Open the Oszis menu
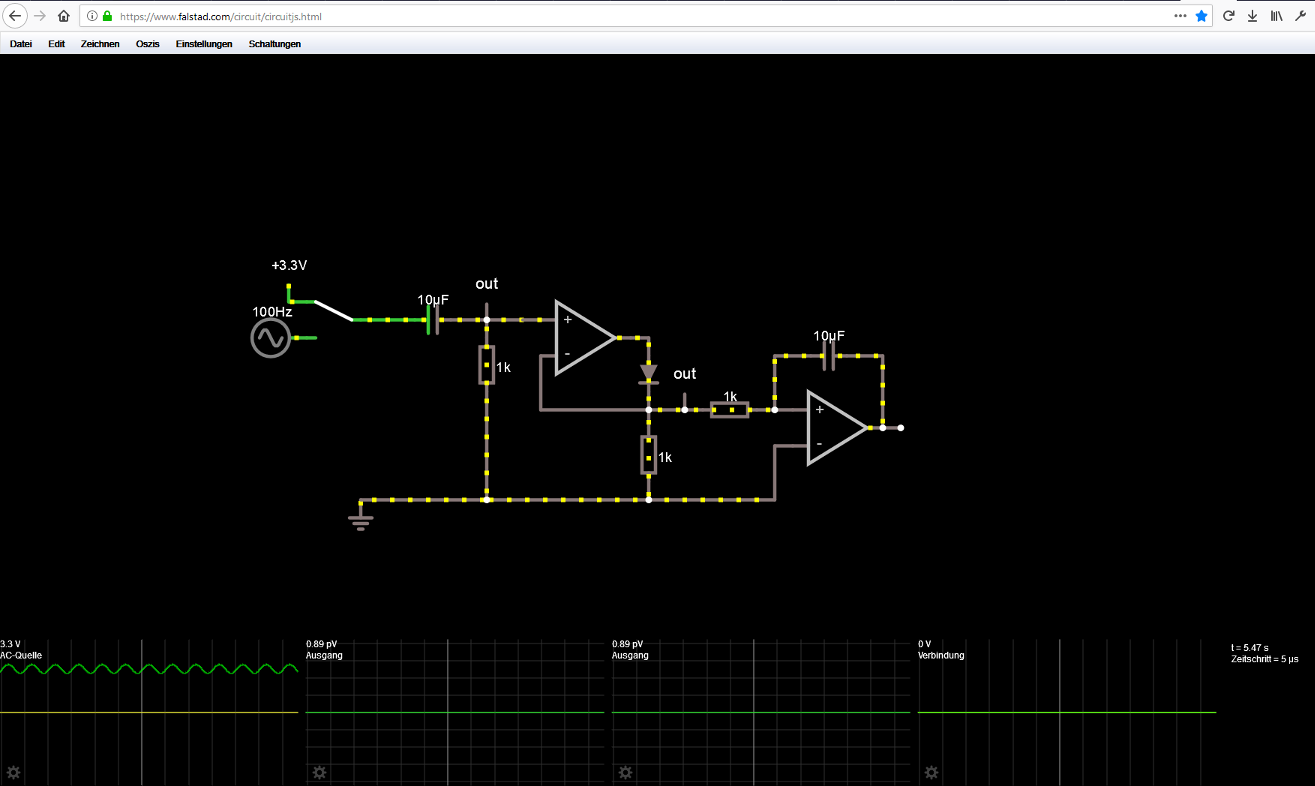This screenshot has width=1315, height=786. click(148, 44)
